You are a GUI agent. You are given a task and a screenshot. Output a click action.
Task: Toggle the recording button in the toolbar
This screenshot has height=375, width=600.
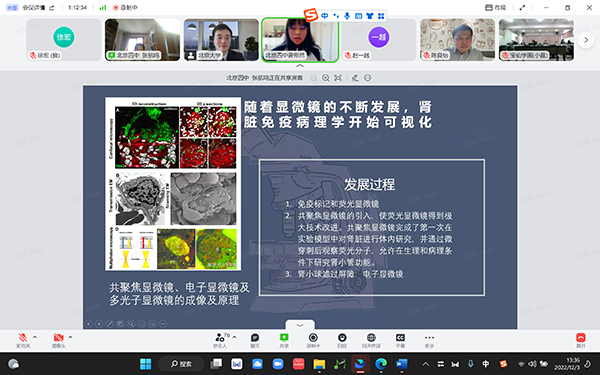[313, 340]
